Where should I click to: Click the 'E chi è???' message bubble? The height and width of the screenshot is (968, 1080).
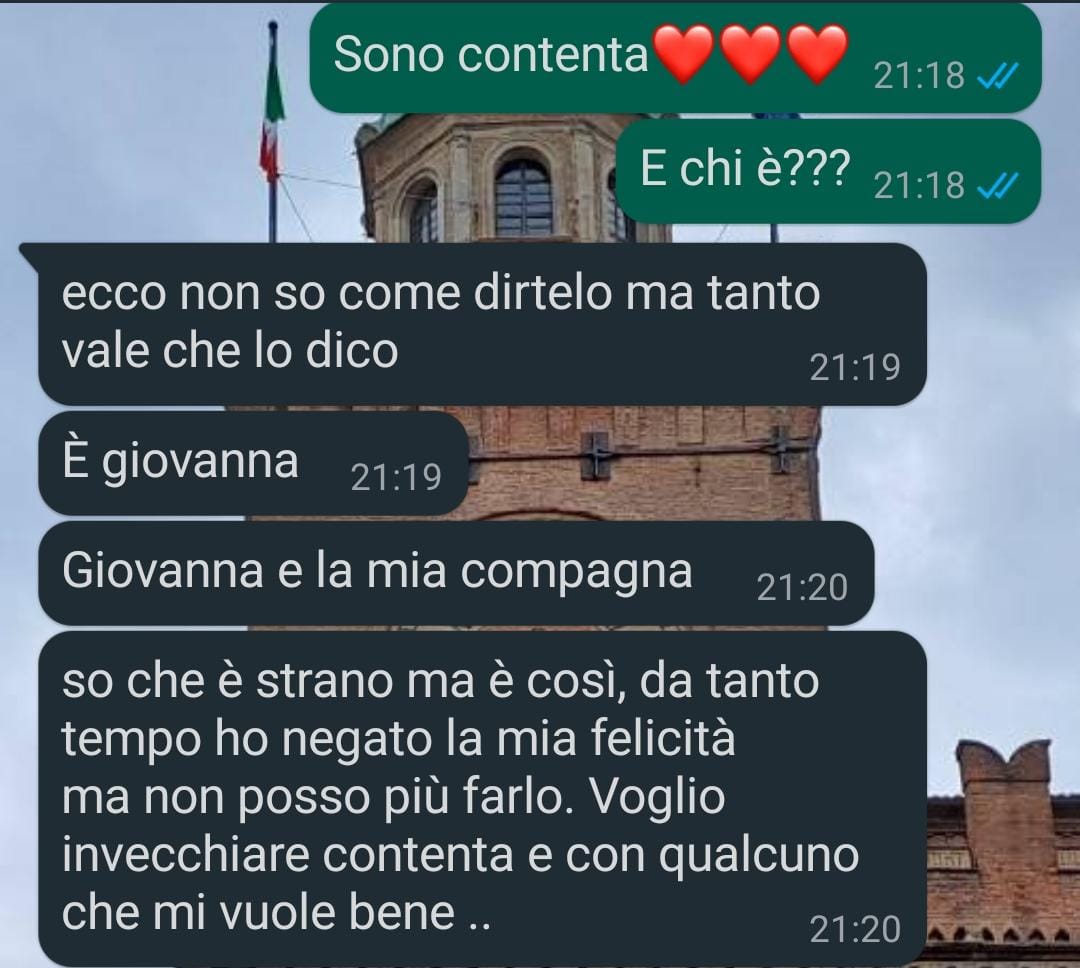828,172
